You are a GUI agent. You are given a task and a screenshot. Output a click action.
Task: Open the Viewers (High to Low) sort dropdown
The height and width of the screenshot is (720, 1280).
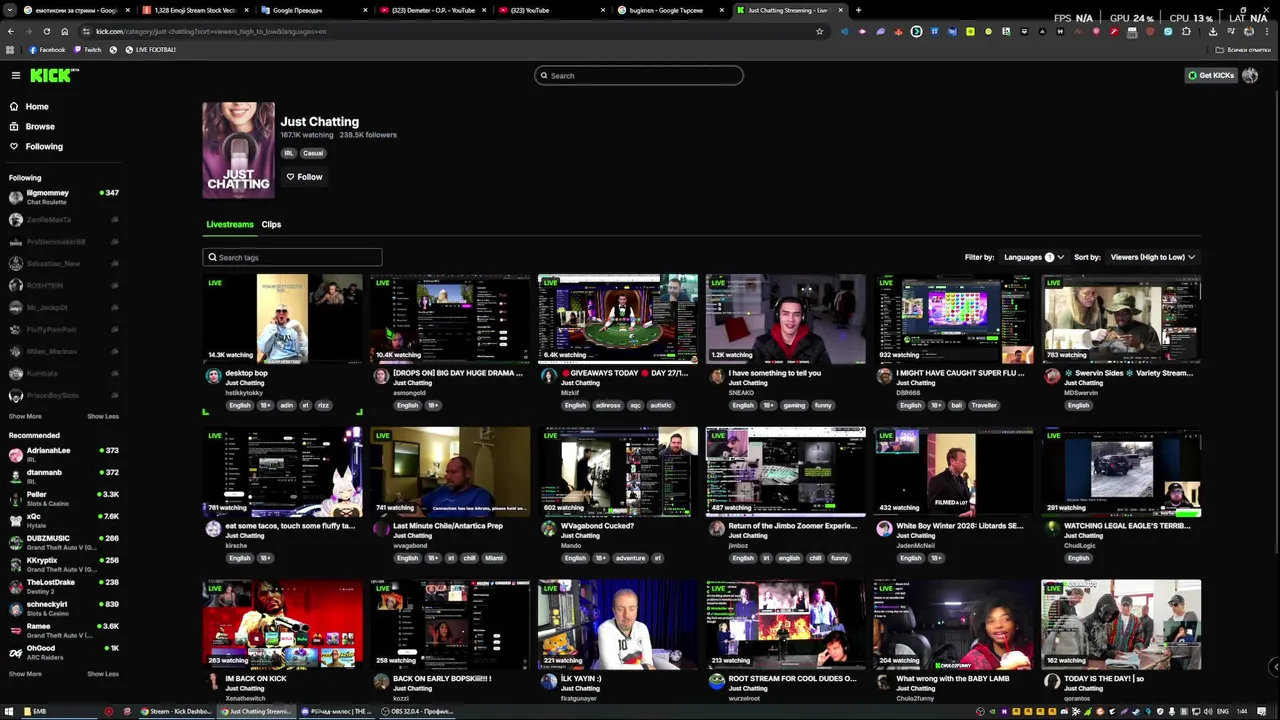point(1152,257)
